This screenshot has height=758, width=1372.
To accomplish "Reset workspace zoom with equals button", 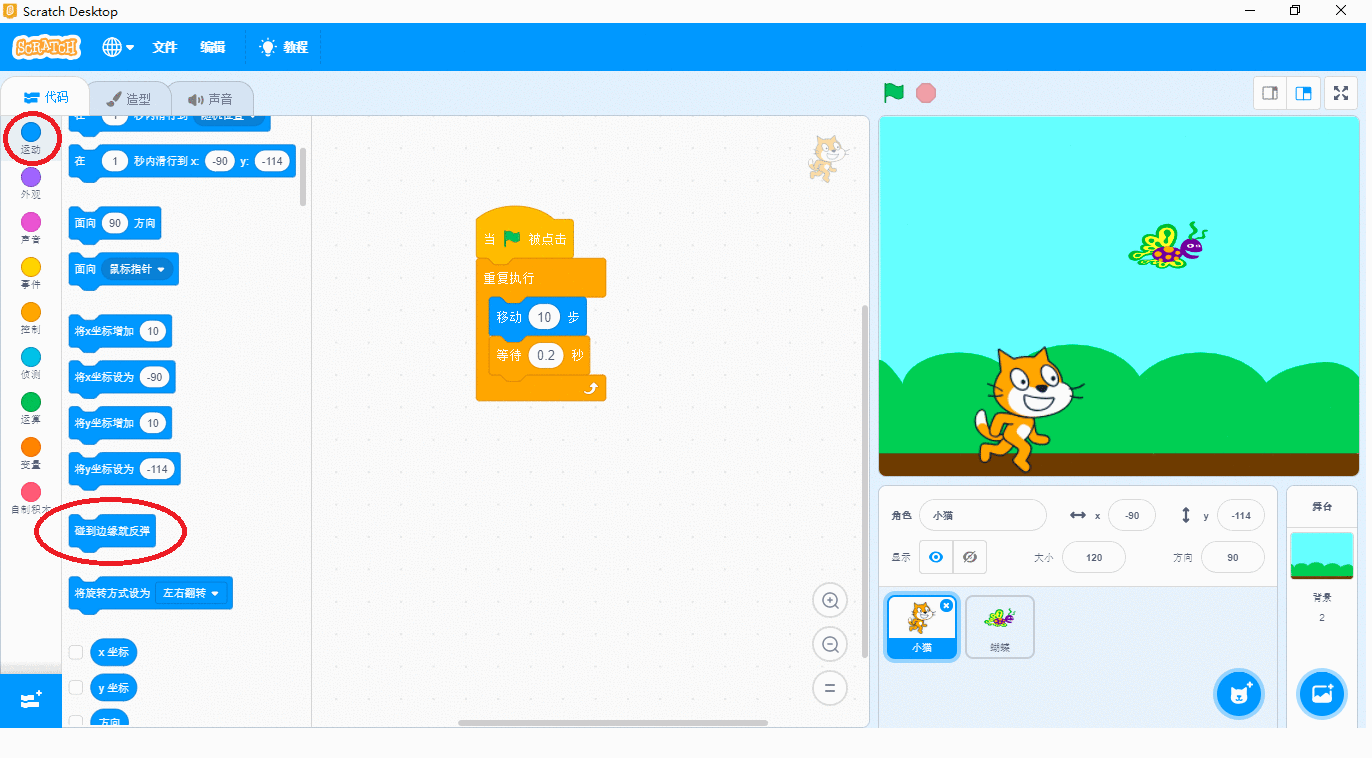I will click(x=830, y=688).
